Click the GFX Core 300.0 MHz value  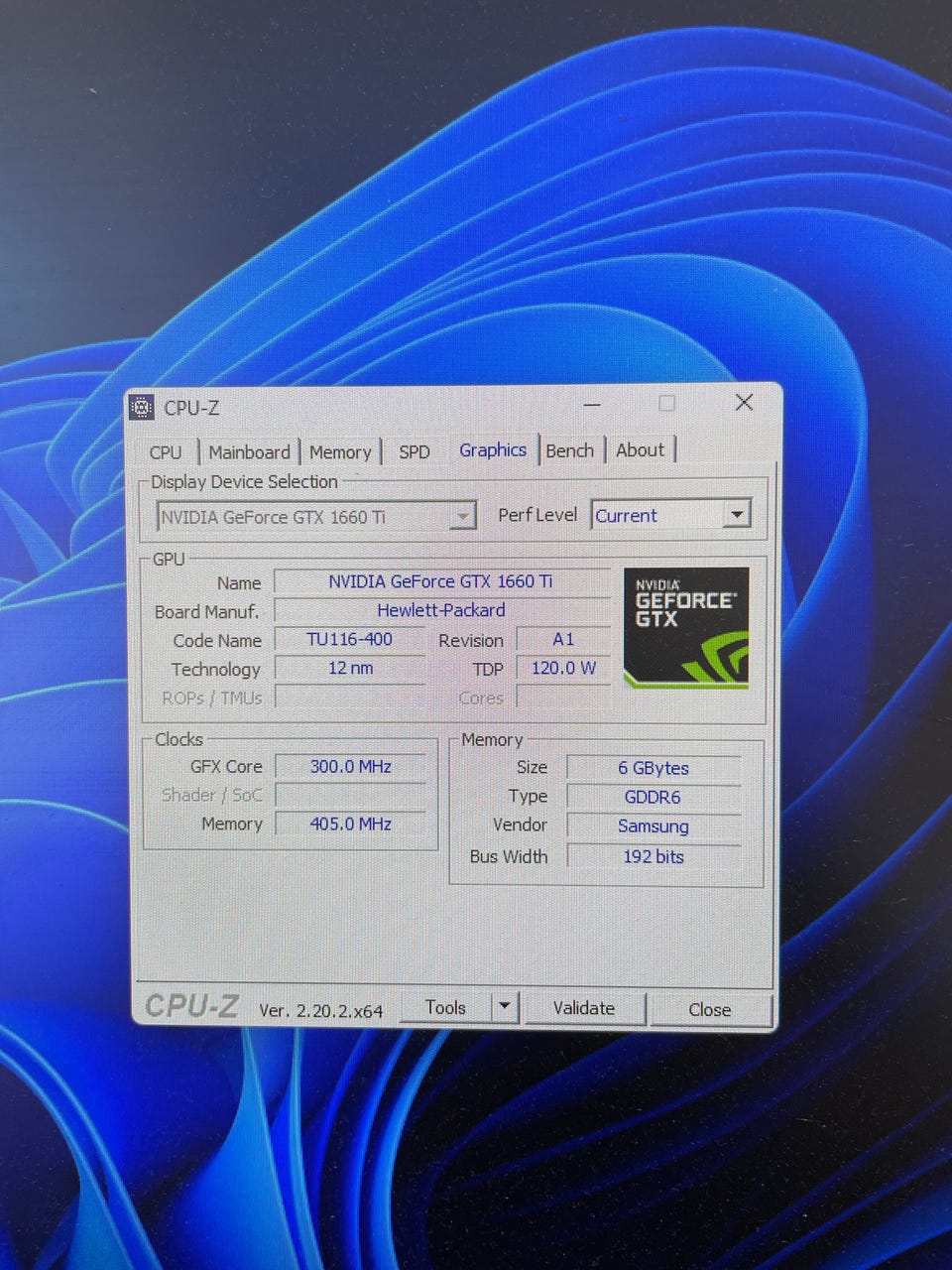pos(351,766)
